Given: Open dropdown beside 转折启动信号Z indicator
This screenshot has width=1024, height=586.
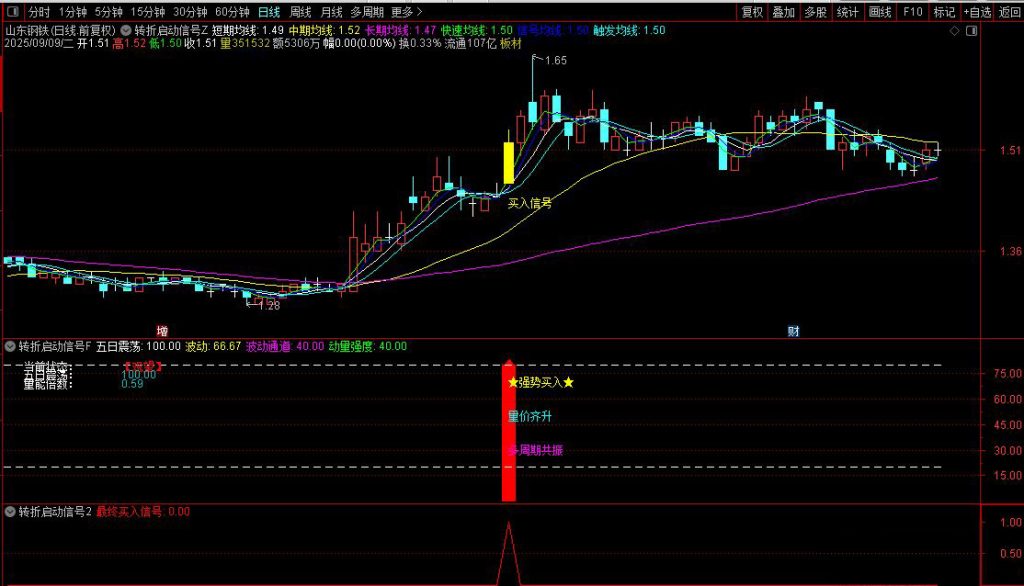Looking at the screenshot, I should [125, 31].
